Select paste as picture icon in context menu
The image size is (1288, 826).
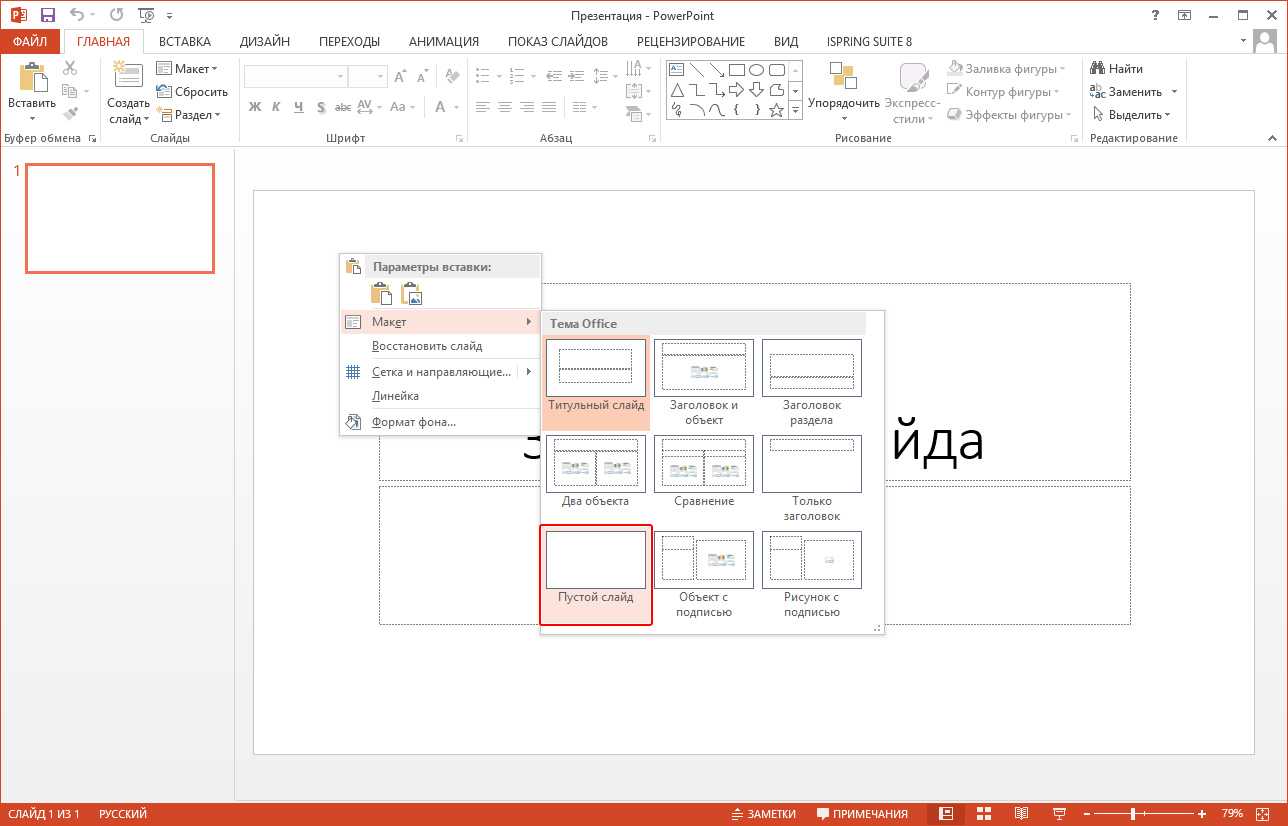411,293
